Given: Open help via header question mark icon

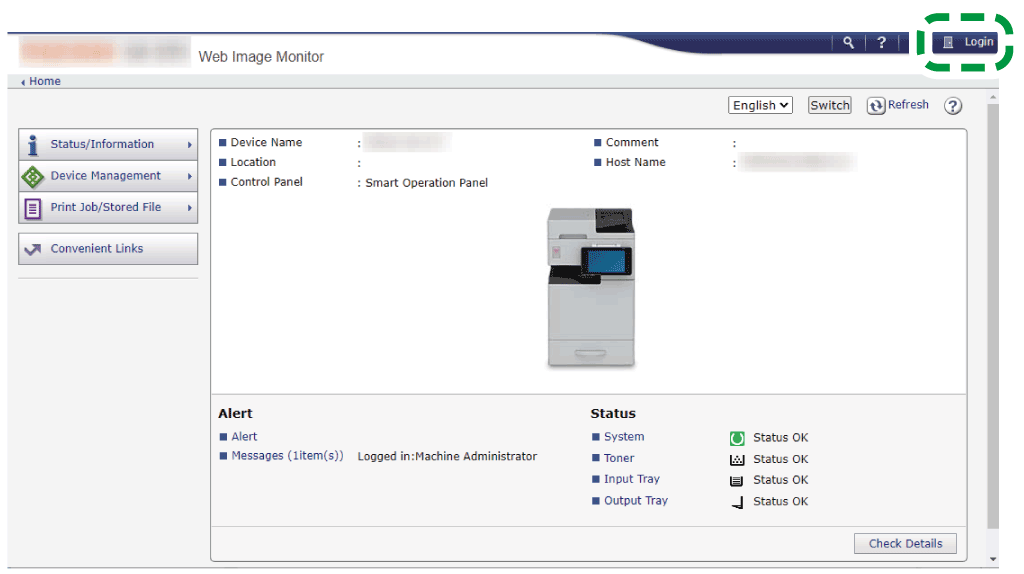Looking at the screenshot, I should tap(882, 42).
